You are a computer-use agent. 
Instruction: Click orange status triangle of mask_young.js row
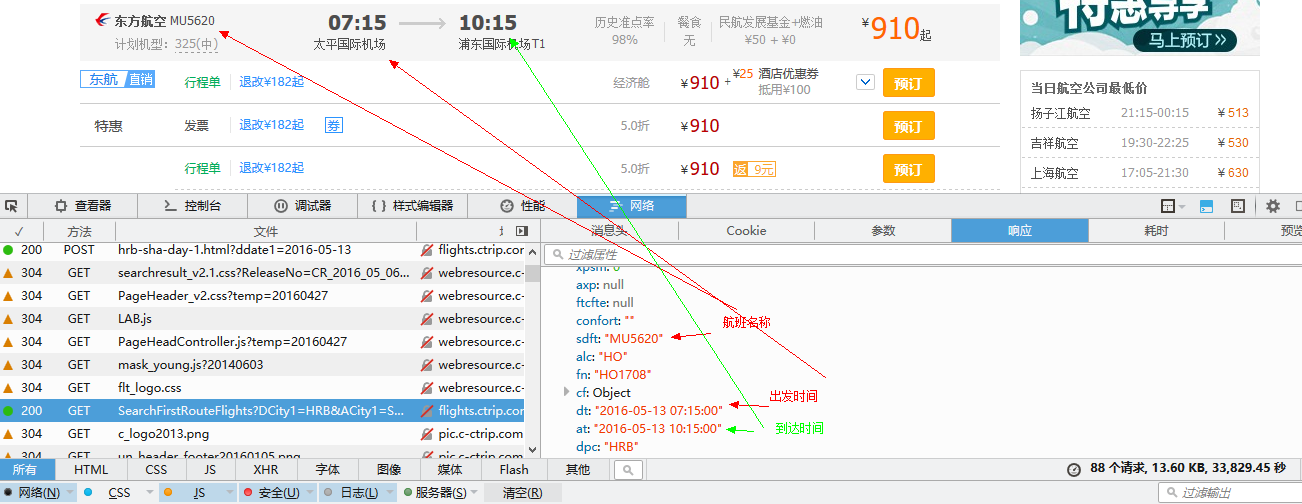[8, 365]
